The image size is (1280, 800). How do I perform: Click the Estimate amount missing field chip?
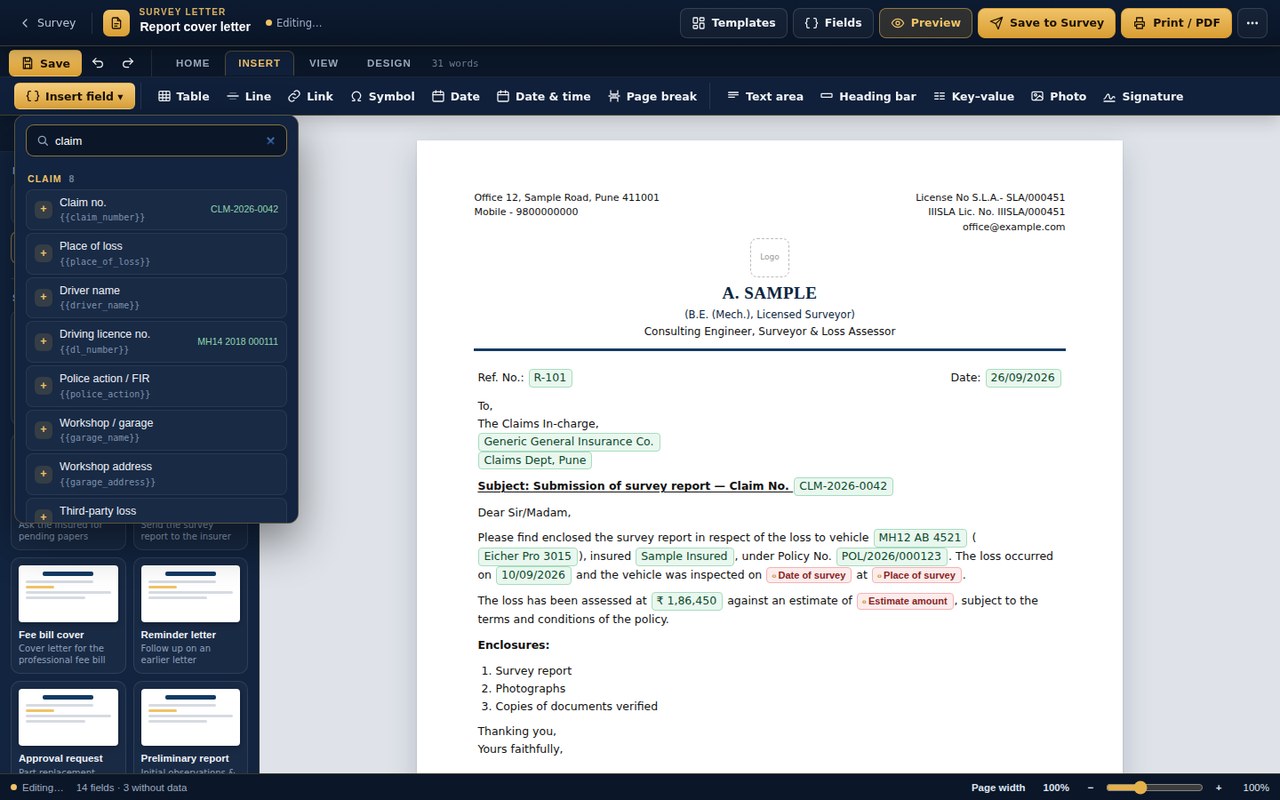[905, 601]
